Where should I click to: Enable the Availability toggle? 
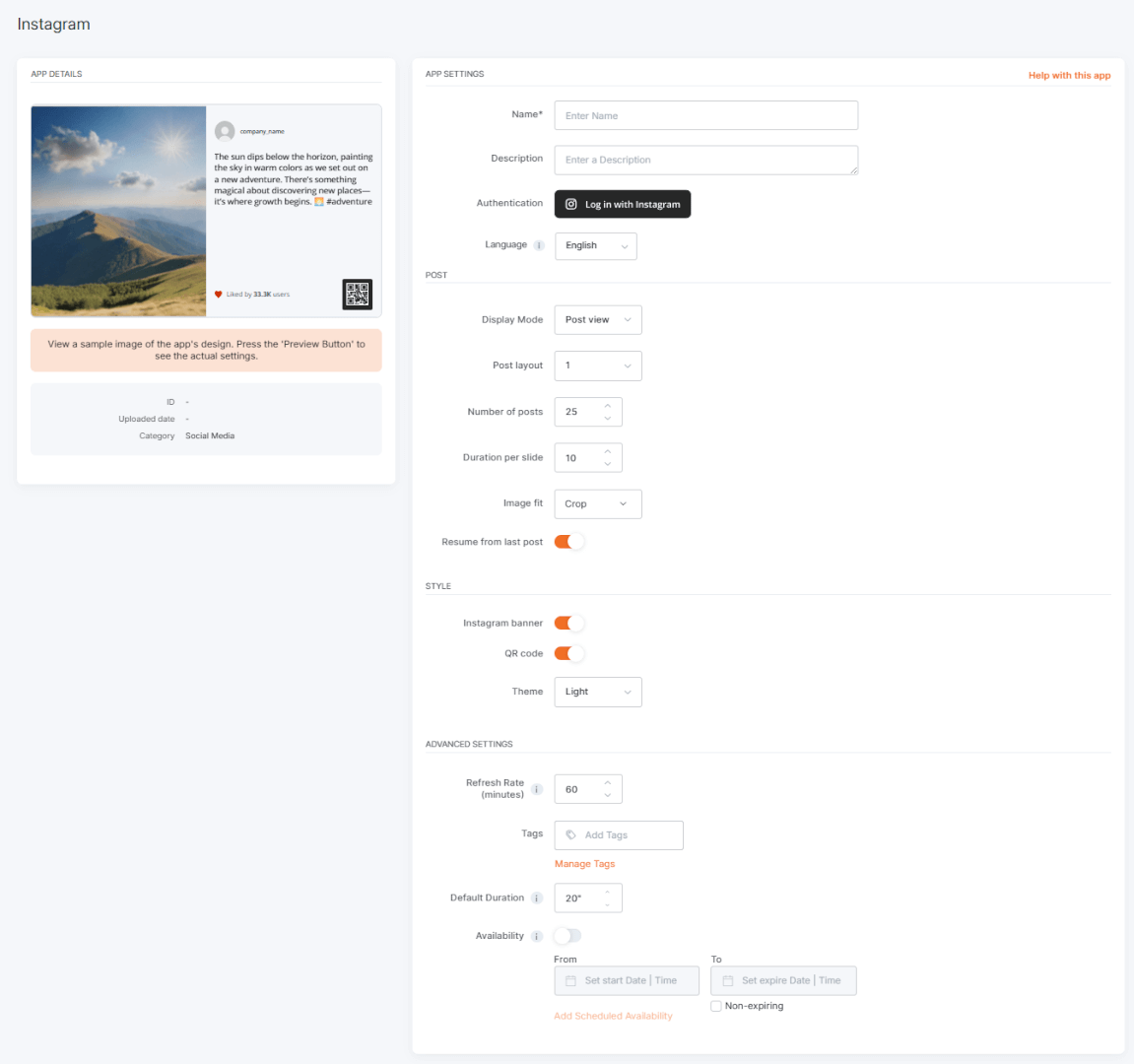(567, 936)
